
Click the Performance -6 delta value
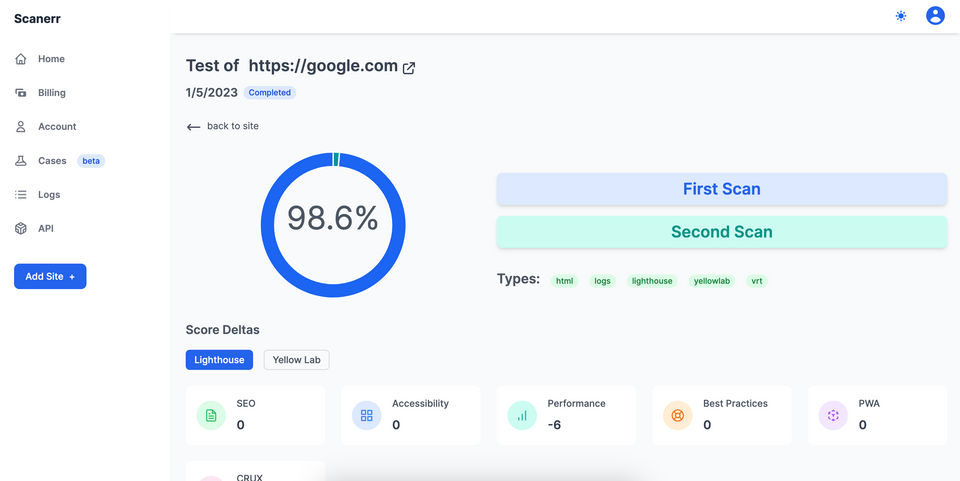554,425
